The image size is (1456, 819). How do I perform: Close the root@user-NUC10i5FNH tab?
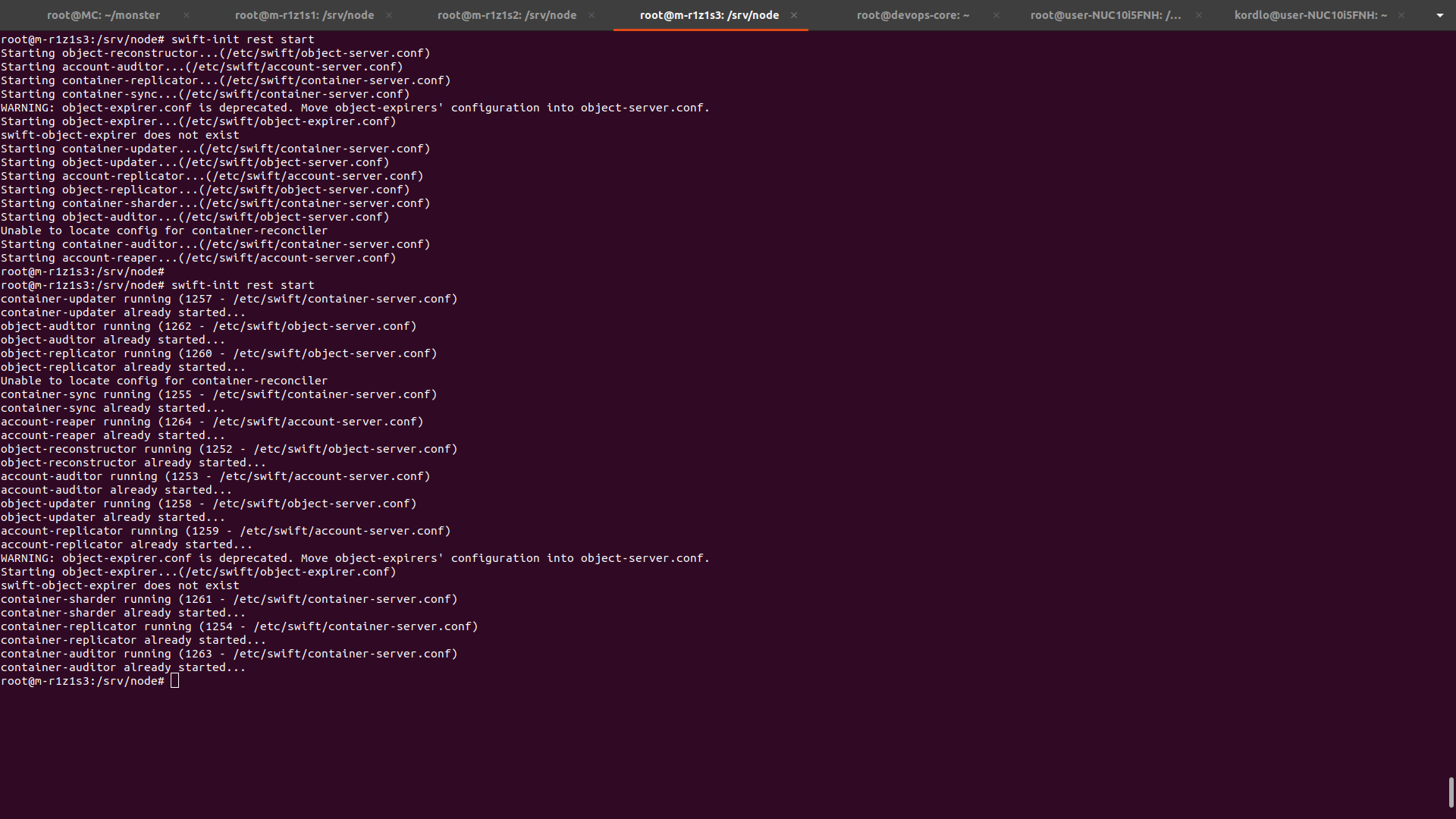pos(1199,15)
